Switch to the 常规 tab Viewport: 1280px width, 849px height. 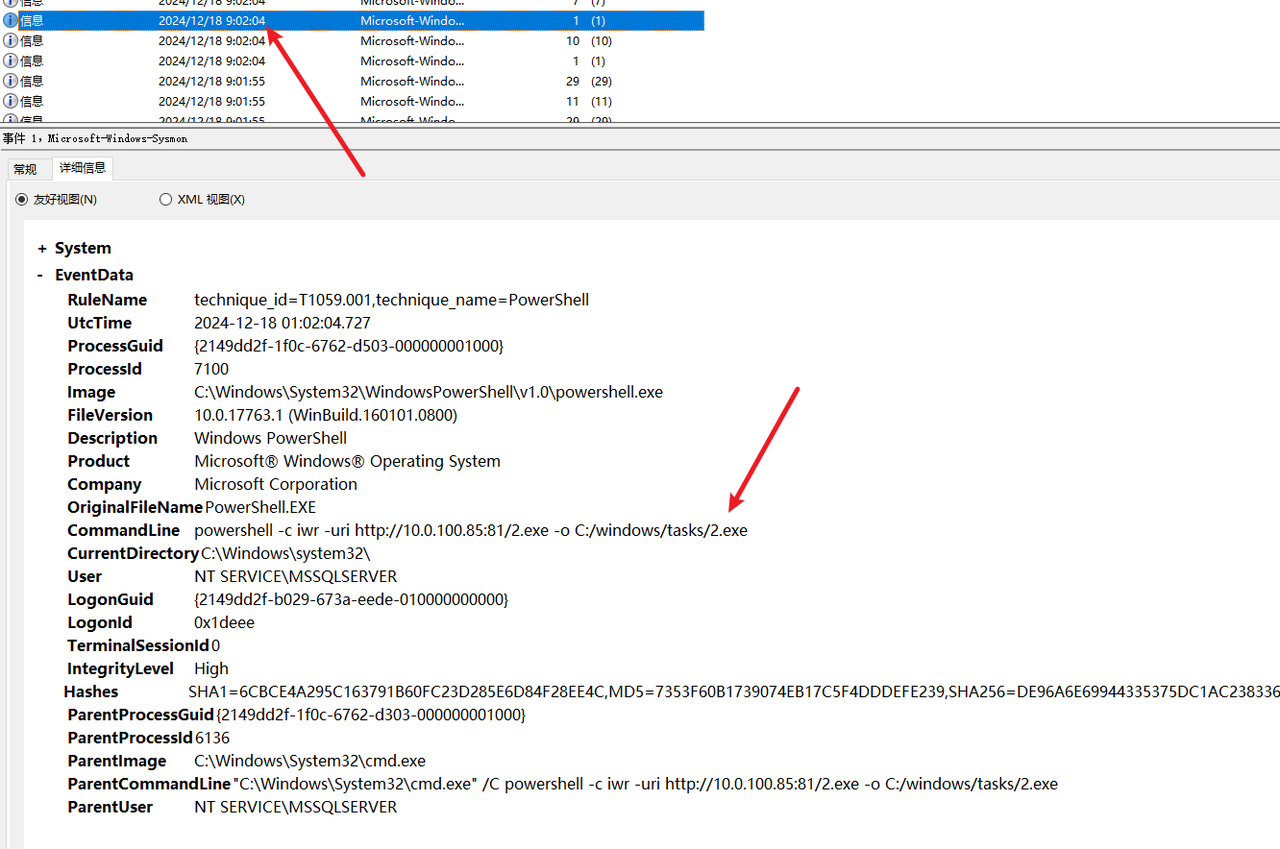25,169
